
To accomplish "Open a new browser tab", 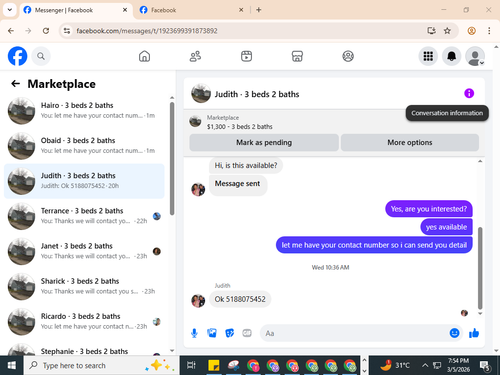I will click(x=259, y=10).
